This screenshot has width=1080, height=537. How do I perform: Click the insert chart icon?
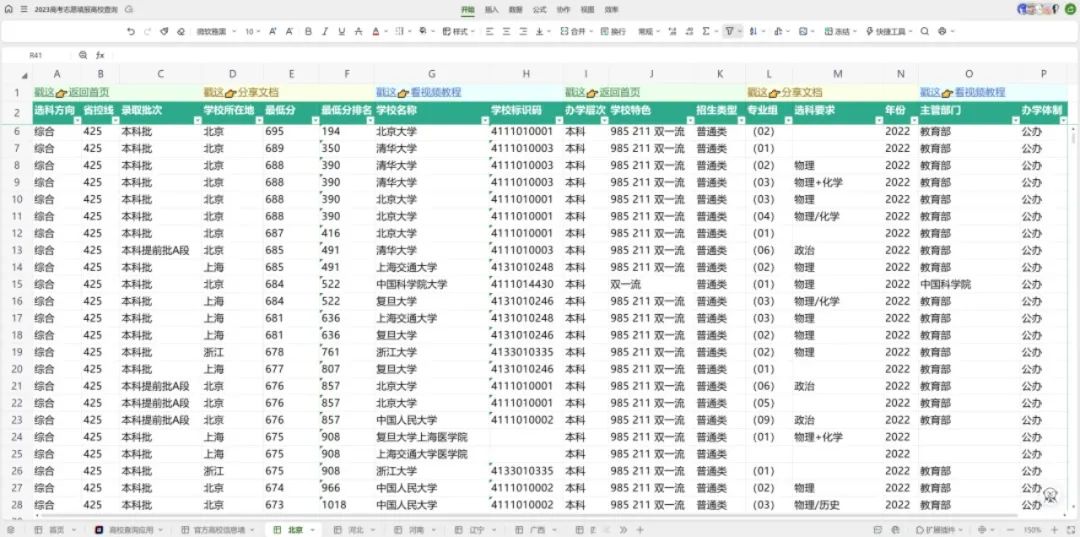(x=778, y=32)
